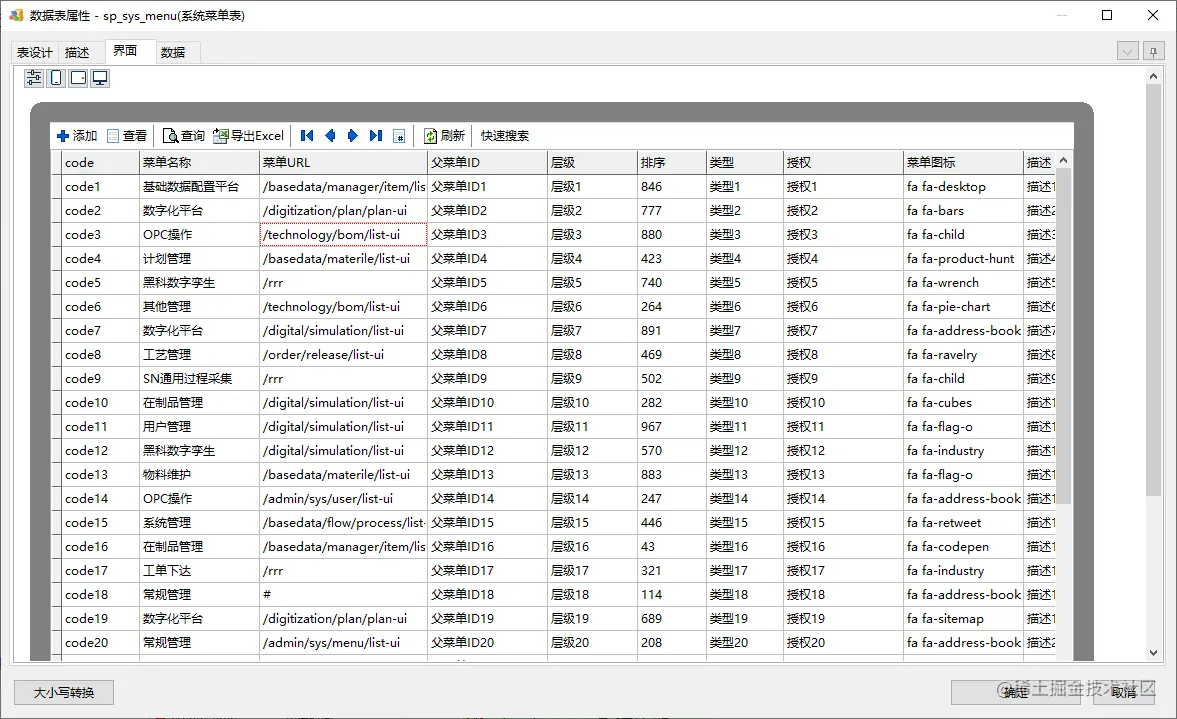Switch to tablet preview mode
The width and height of the screenshot is (1177, 719).
click(x=78, y=78)
